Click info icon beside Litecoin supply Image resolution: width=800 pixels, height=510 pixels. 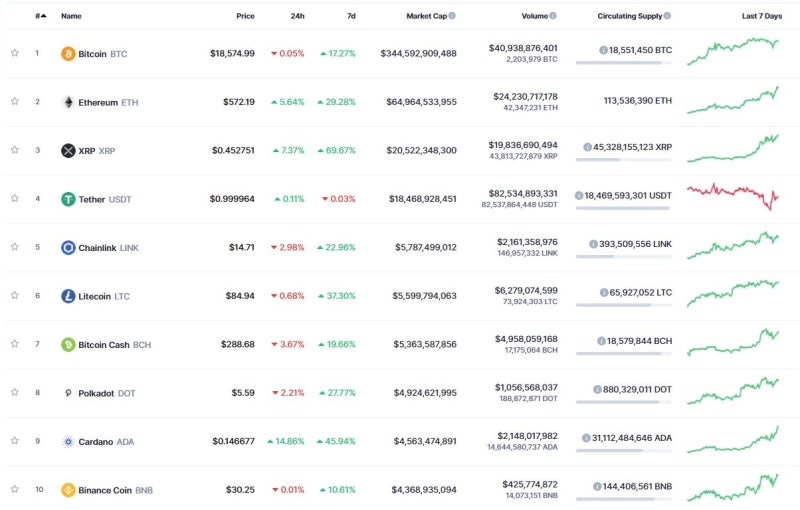click(604, 292)
